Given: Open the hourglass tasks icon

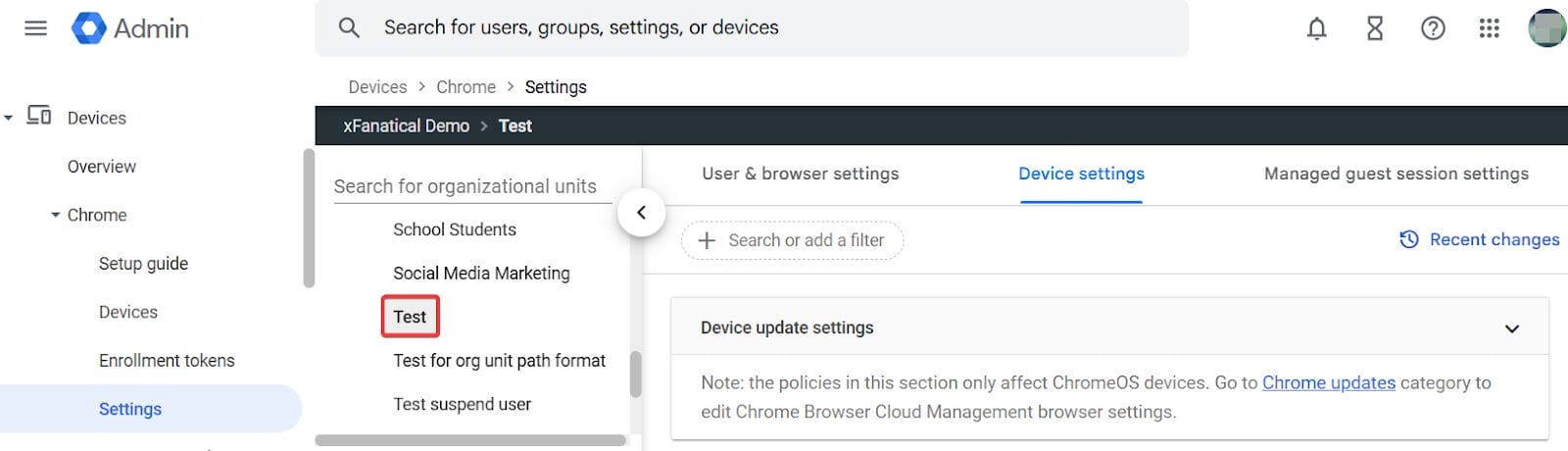Looking at the screenshot, I should [1375, 28].
